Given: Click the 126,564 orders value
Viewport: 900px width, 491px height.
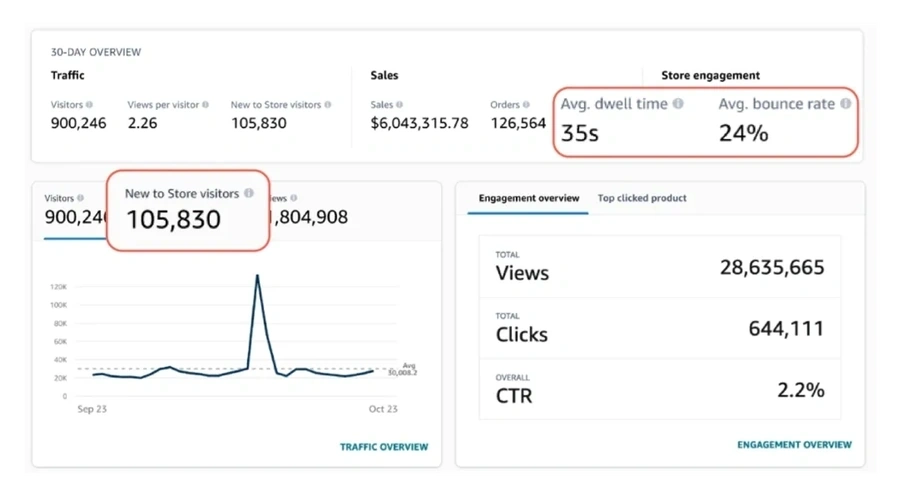Looking at the screenshot, I should pos(518,123).
